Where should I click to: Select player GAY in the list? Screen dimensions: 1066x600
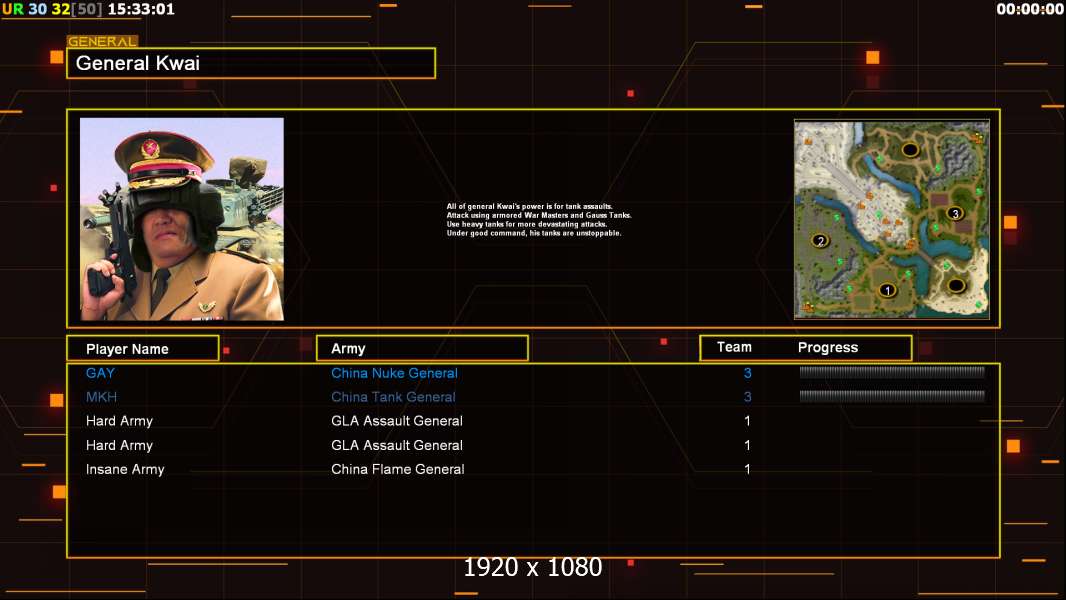pos(101,373)
